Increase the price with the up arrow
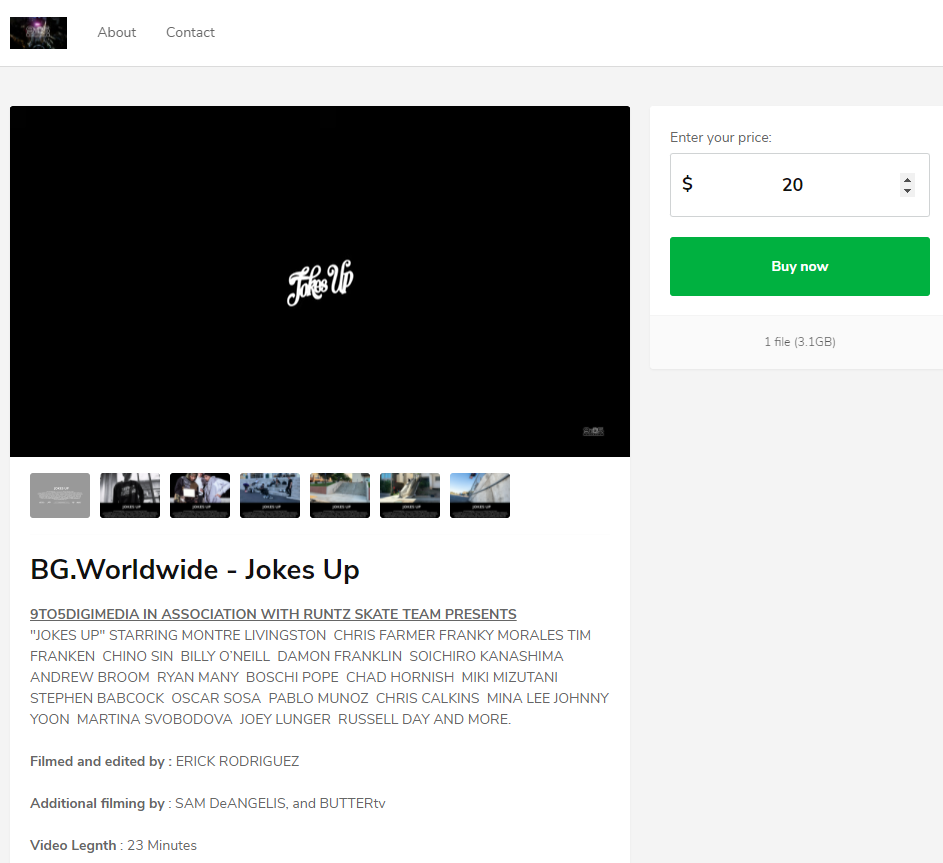 tap(907, 180)
